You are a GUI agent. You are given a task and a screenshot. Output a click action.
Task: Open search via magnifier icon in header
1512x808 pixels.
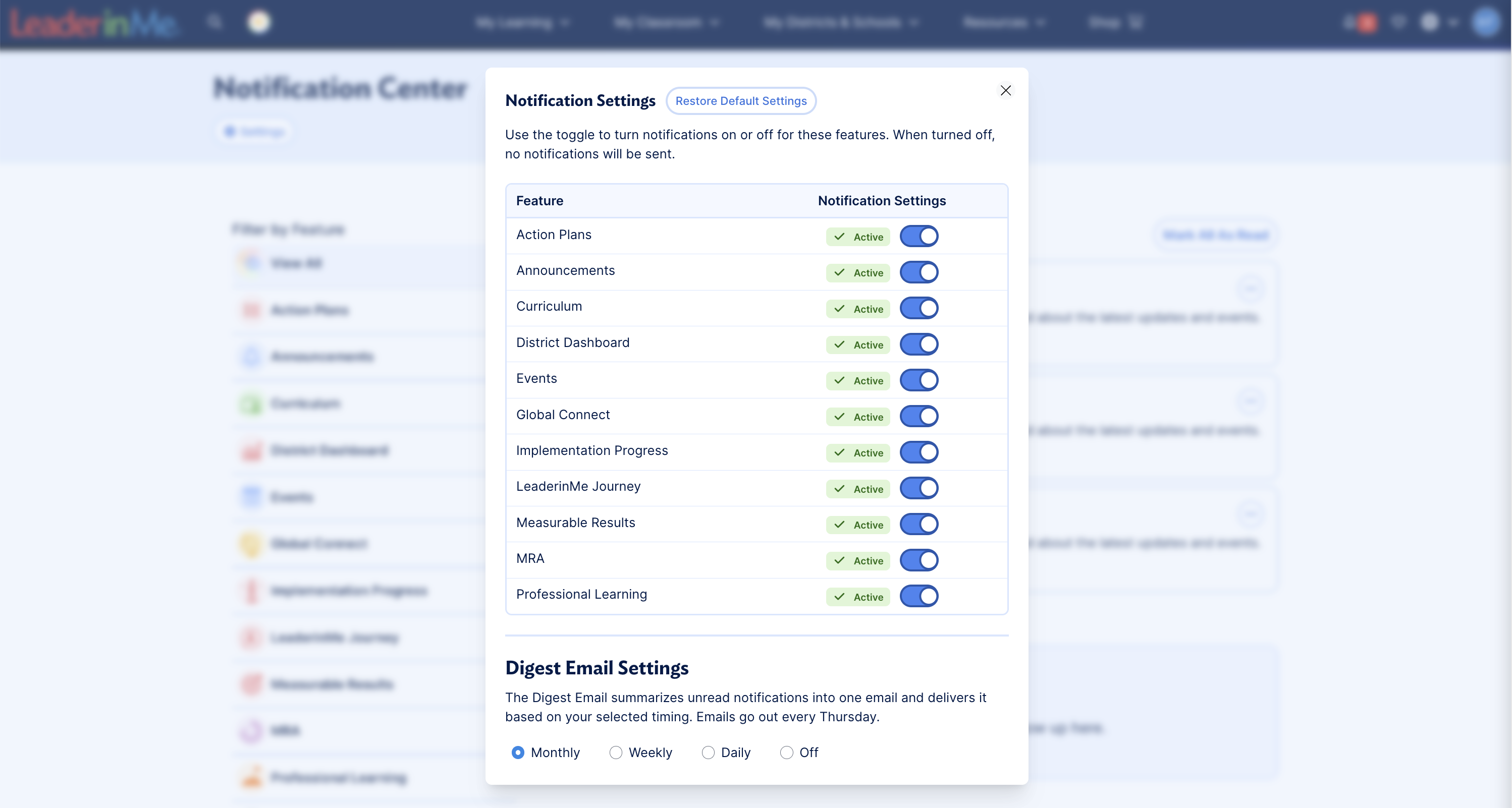click(x=215, y=22)
